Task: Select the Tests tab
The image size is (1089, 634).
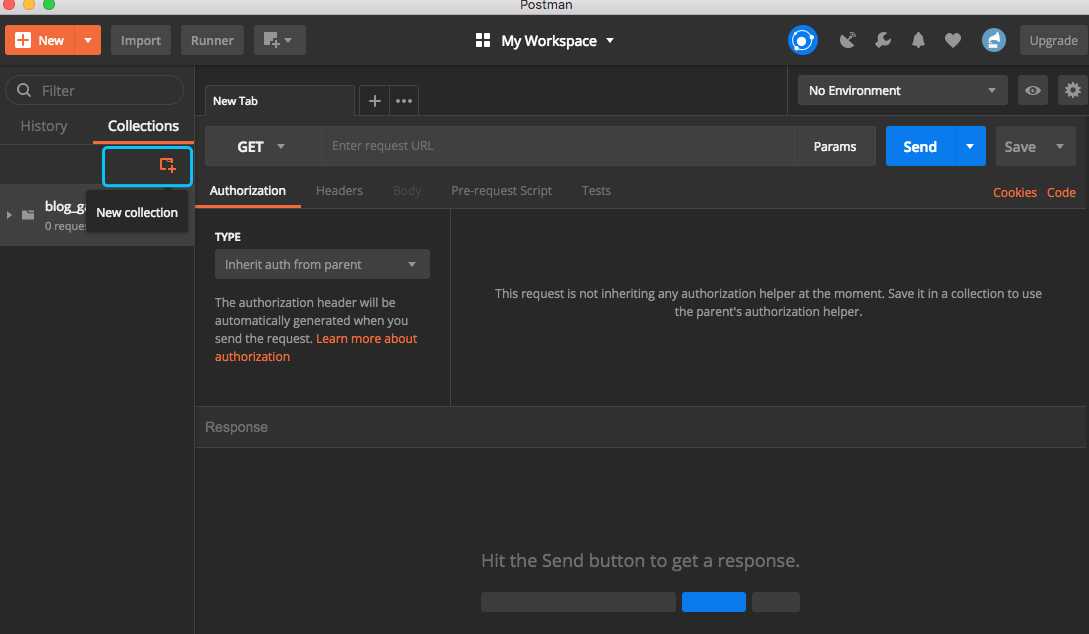Action: 596,190
